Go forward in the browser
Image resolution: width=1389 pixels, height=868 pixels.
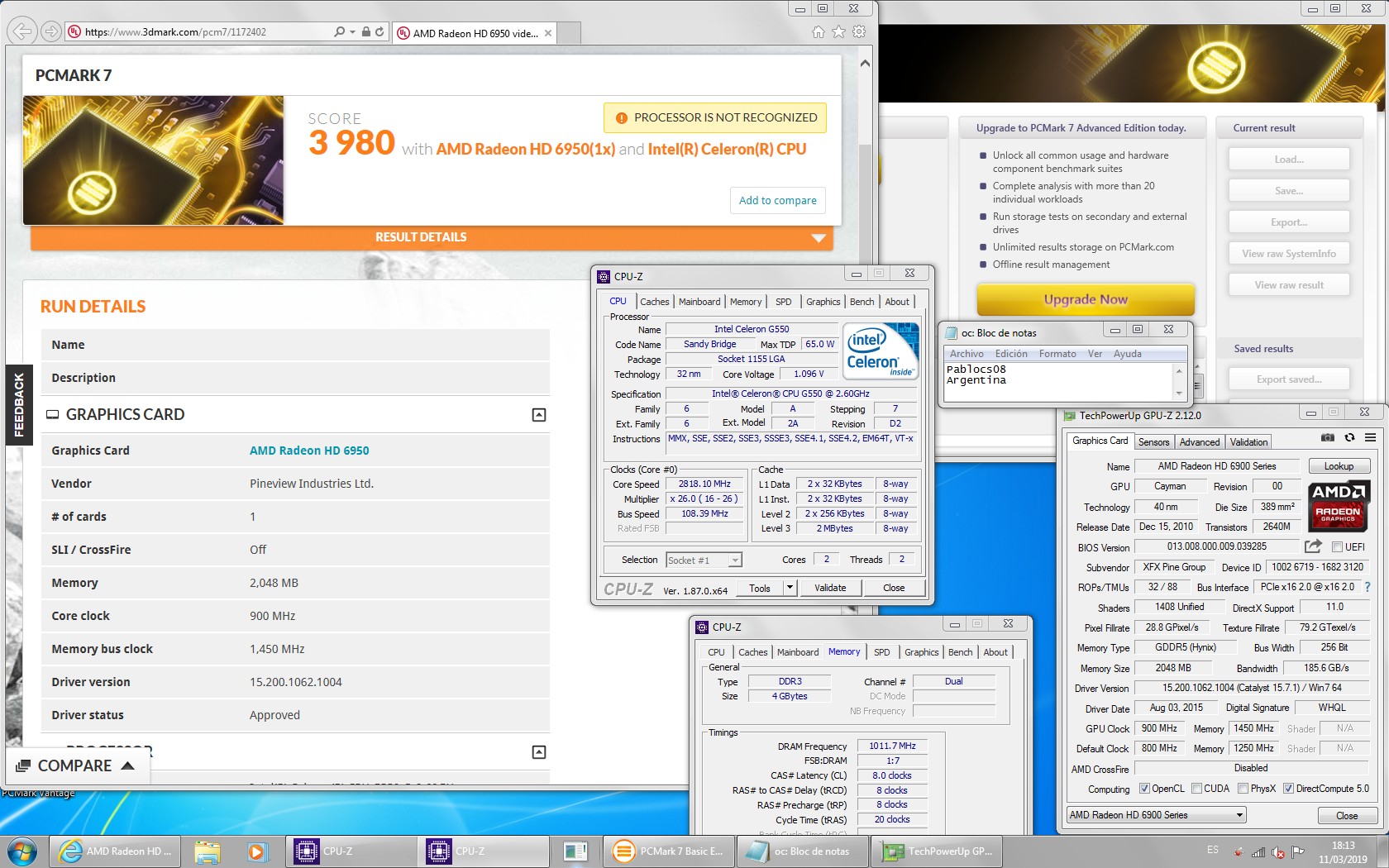point(51,31)
